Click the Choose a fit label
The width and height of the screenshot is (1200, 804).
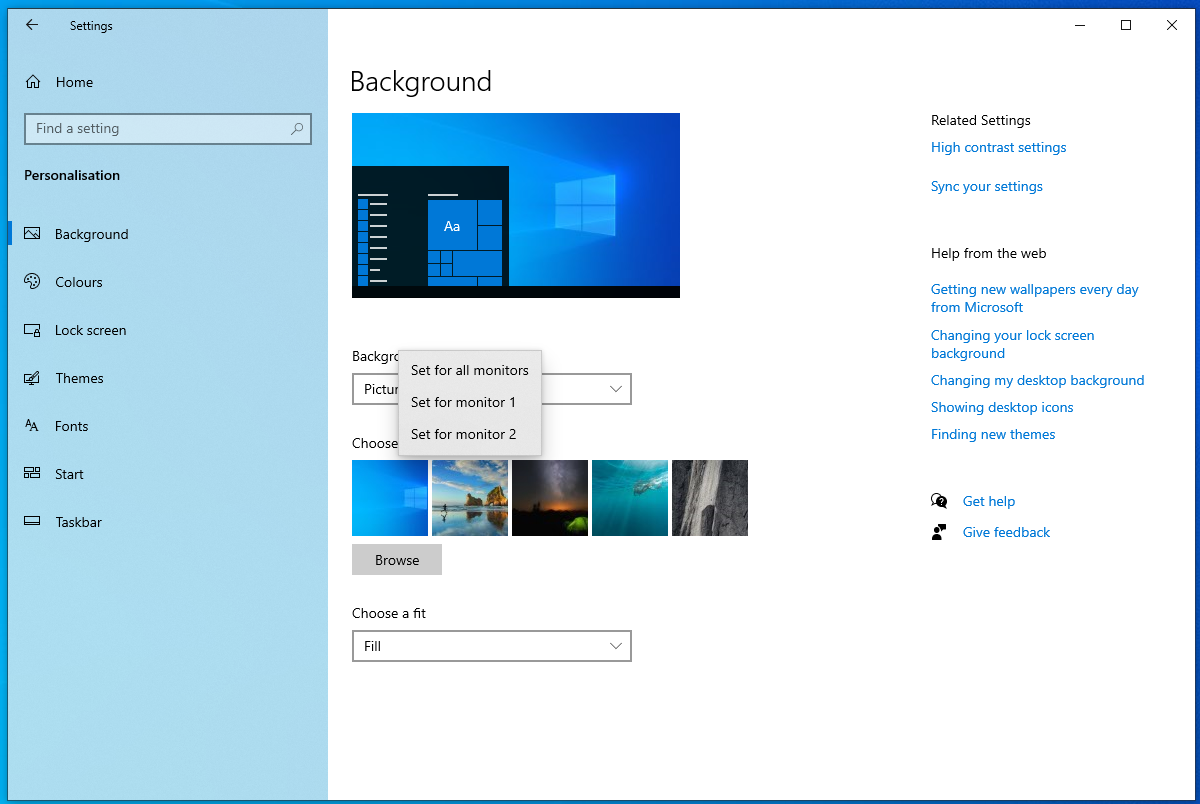click(389, 613)
